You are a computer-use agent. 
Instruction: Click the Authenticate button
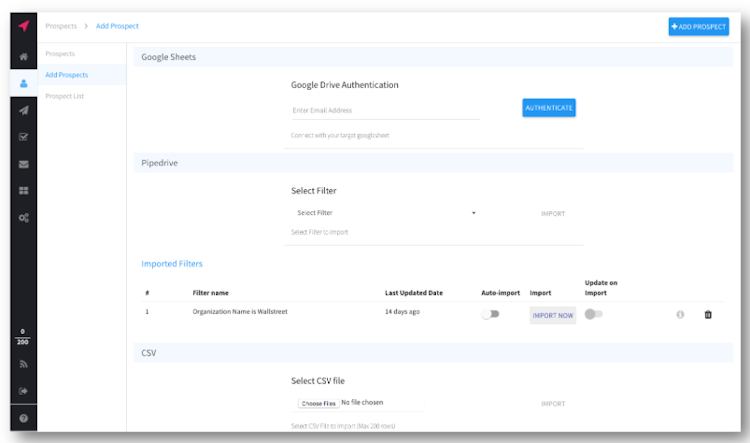pos(549,108)
